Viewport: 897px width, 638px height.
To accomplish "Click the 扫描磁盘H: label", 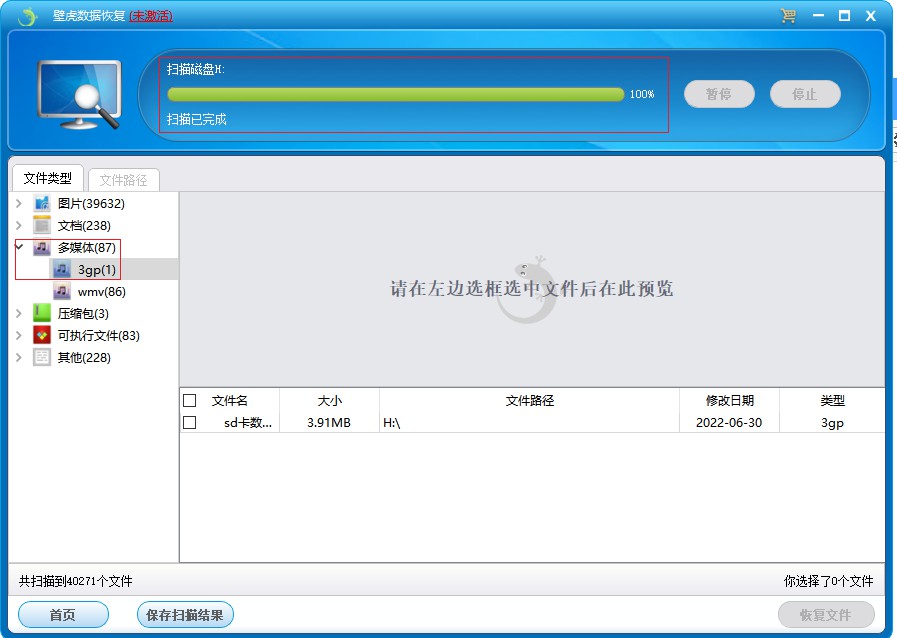I will click(196, 69).
